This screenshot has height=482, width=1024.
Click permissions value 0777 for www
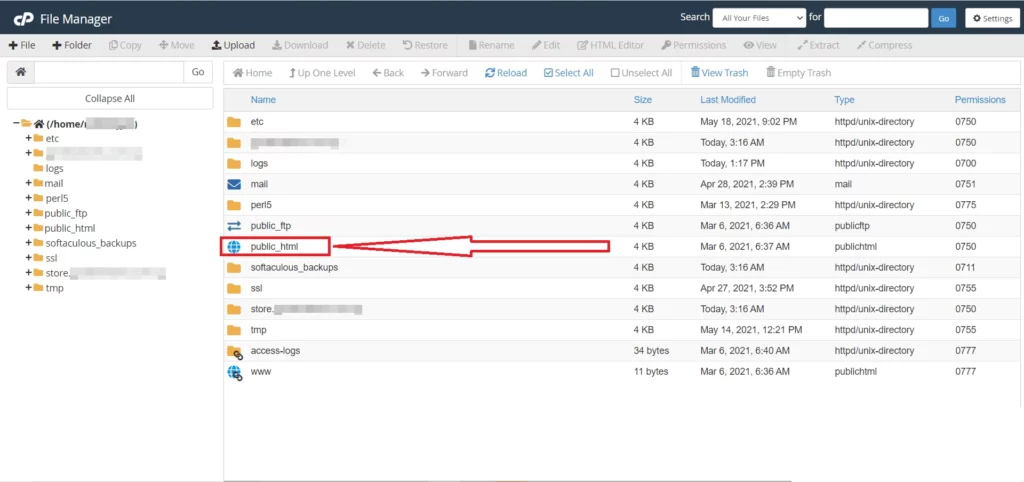(965, 372)
